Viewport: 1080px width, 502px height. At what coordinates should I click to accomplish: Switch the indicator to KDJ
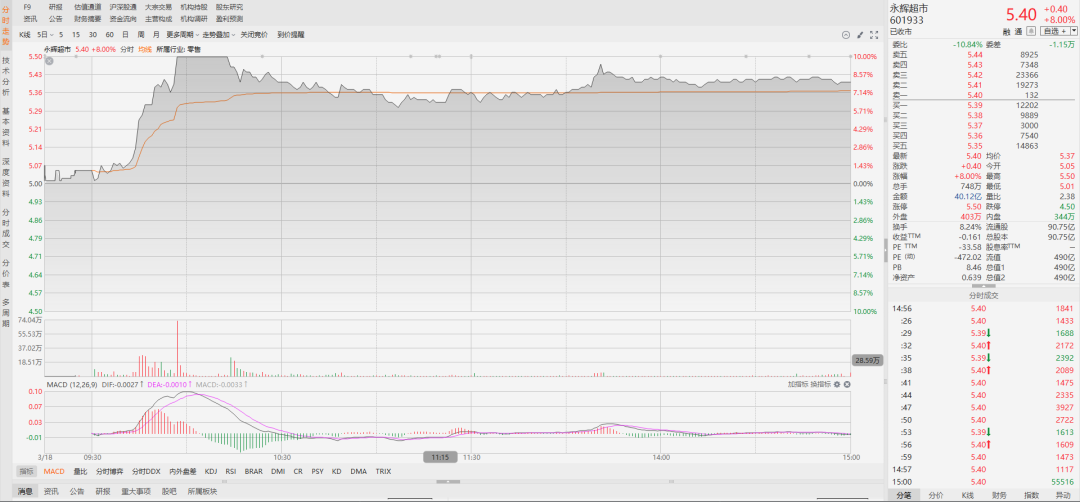coord(211,472)
